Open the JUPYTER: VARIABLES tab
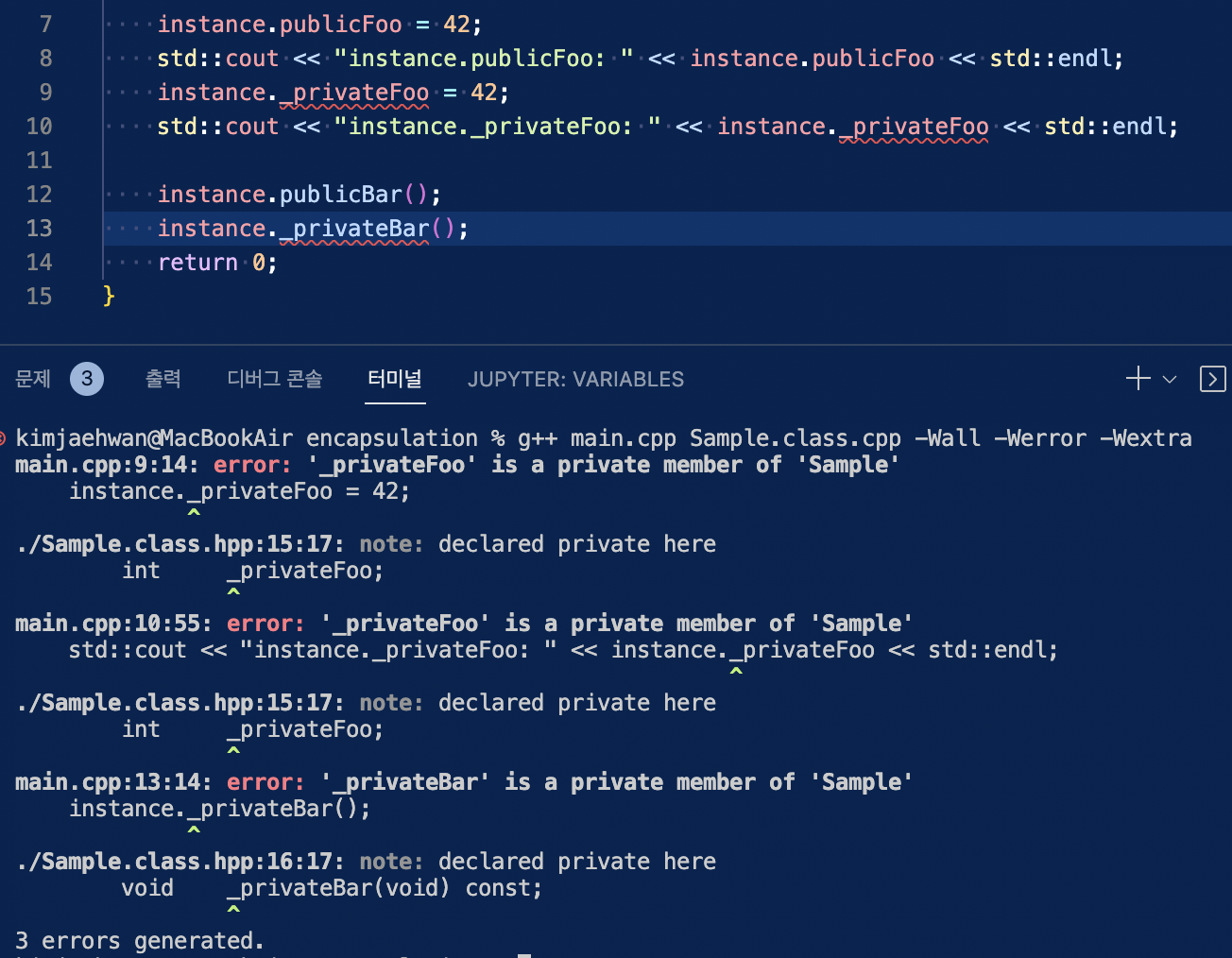Image resolution: width=1232 pixels, height=958 pixels. coord(575,379)
